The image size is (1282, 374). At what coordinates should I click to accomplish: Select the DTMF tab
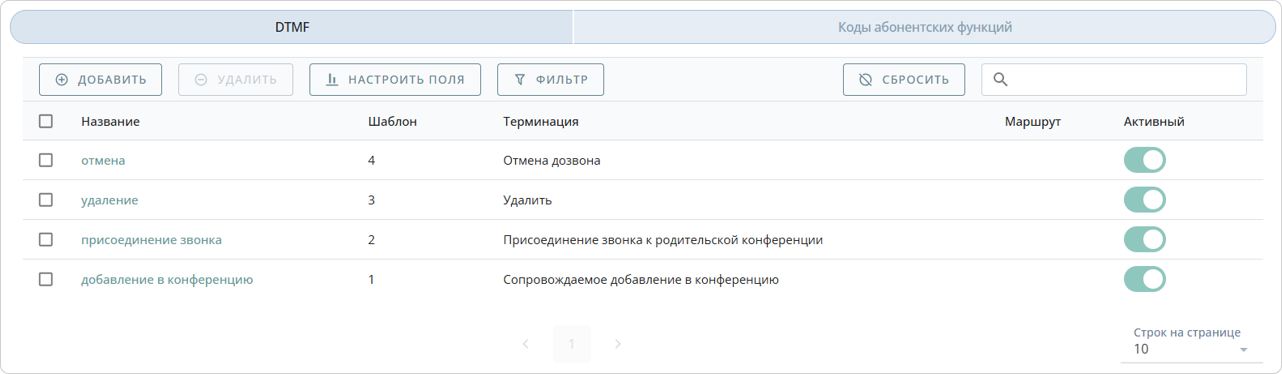292,27
